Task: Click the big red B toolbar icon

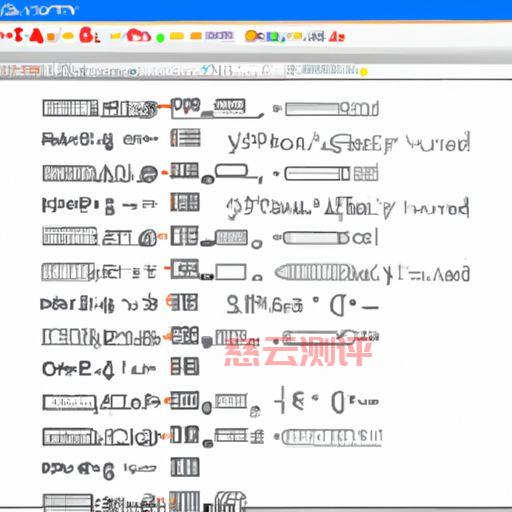Action: (x=86, y=35)
